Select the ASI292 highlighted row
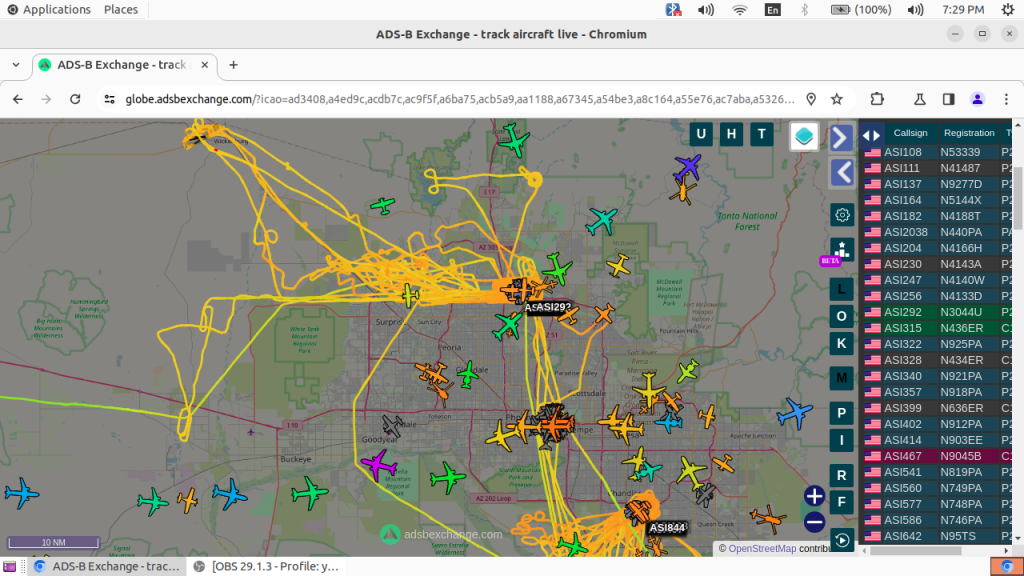 [x=938, y=312]
